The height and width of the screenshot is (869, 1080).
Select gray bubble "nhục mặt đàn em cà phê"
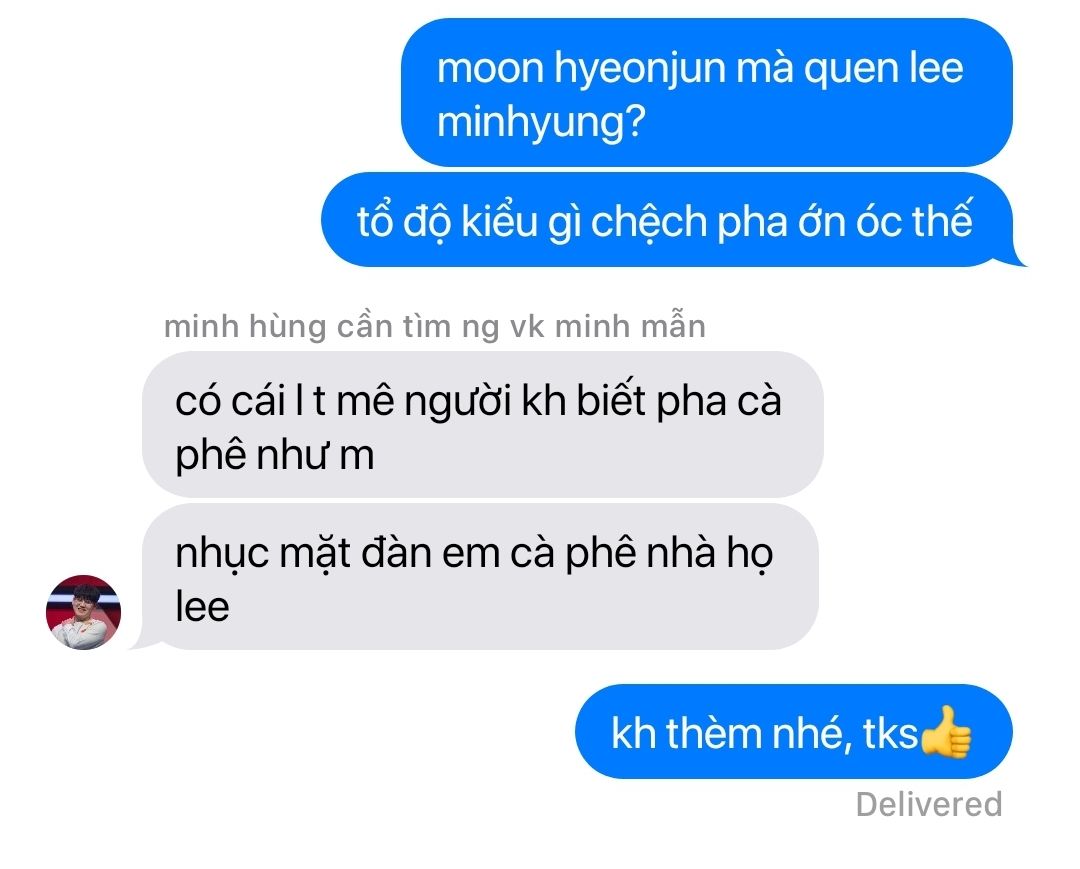pos(478,577)
